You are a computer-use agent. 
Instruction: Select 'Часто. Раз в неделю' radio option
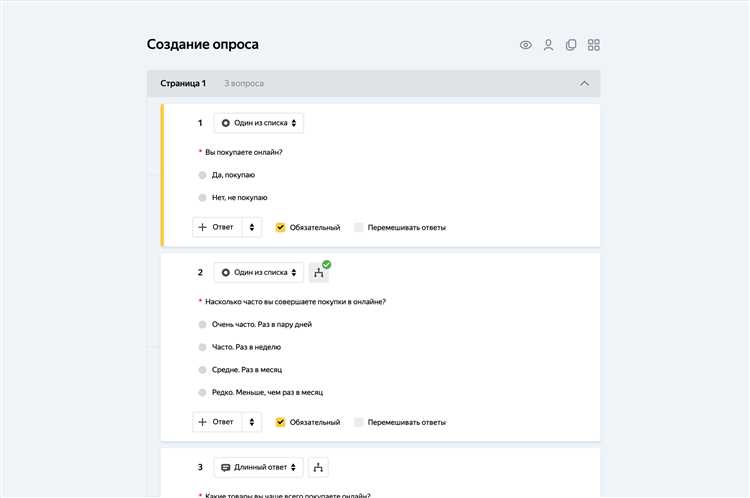pos(203,347)
